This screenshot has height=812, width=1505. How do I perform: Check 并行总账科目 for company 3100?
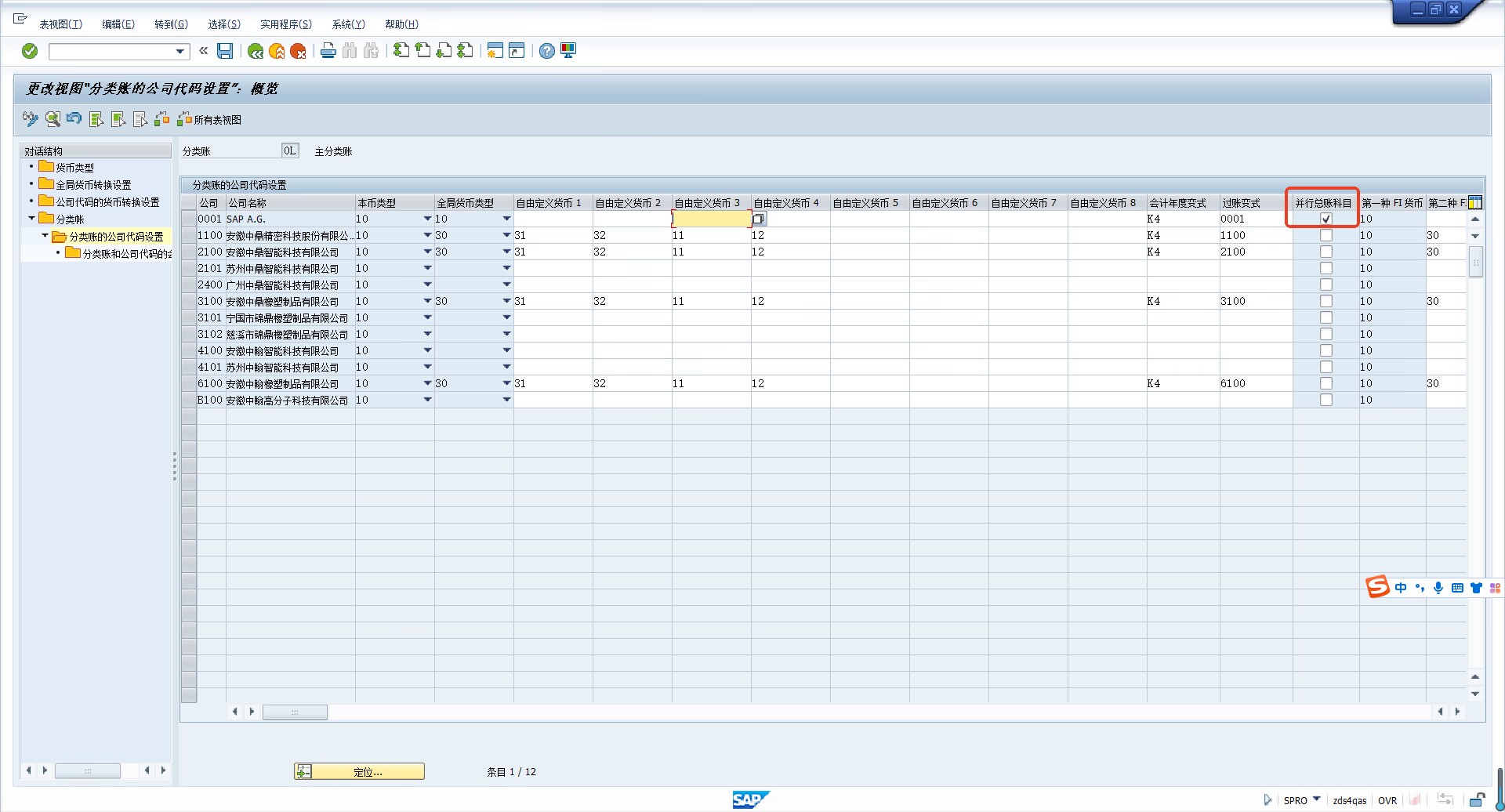pos(1326,301)
